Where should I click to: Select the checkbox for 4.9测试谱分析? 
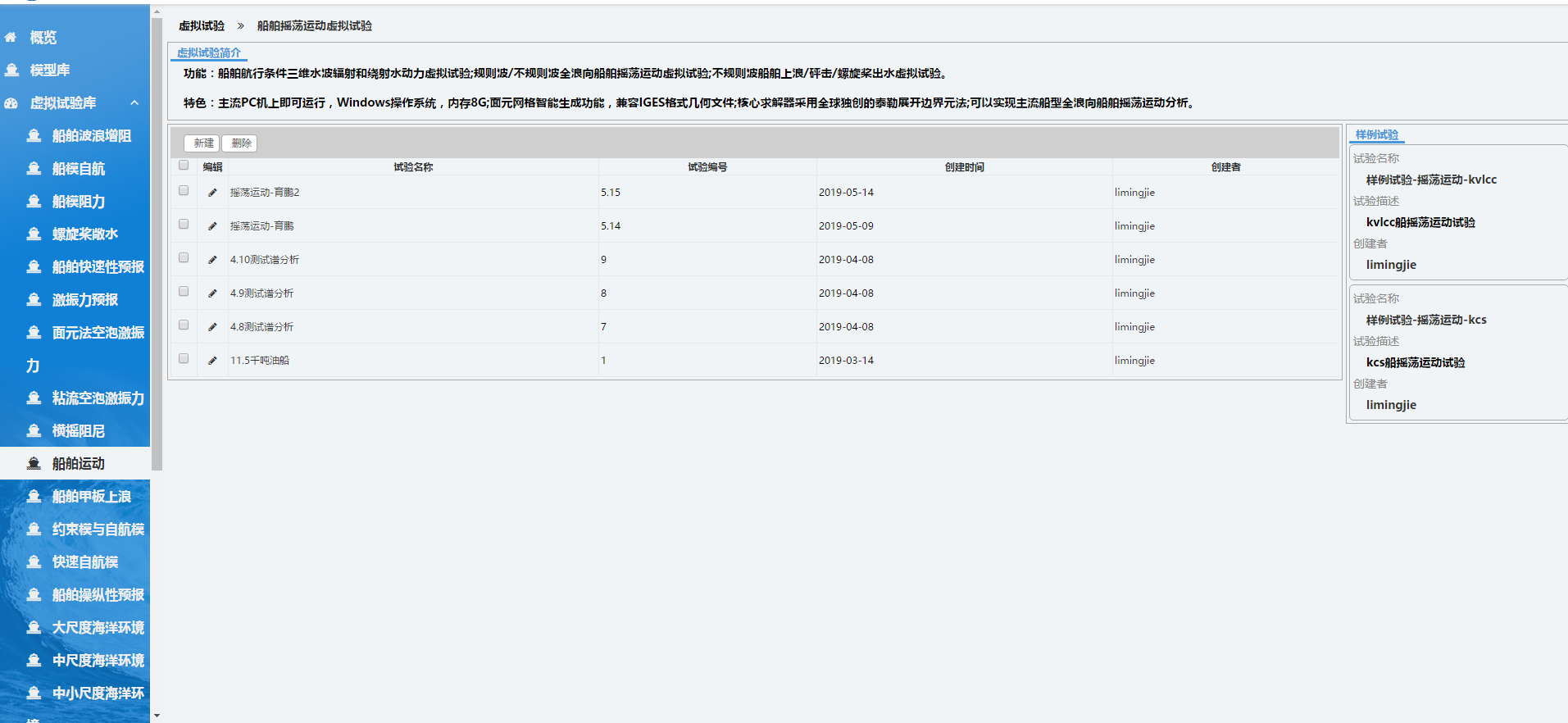click(x=184, y=292)
